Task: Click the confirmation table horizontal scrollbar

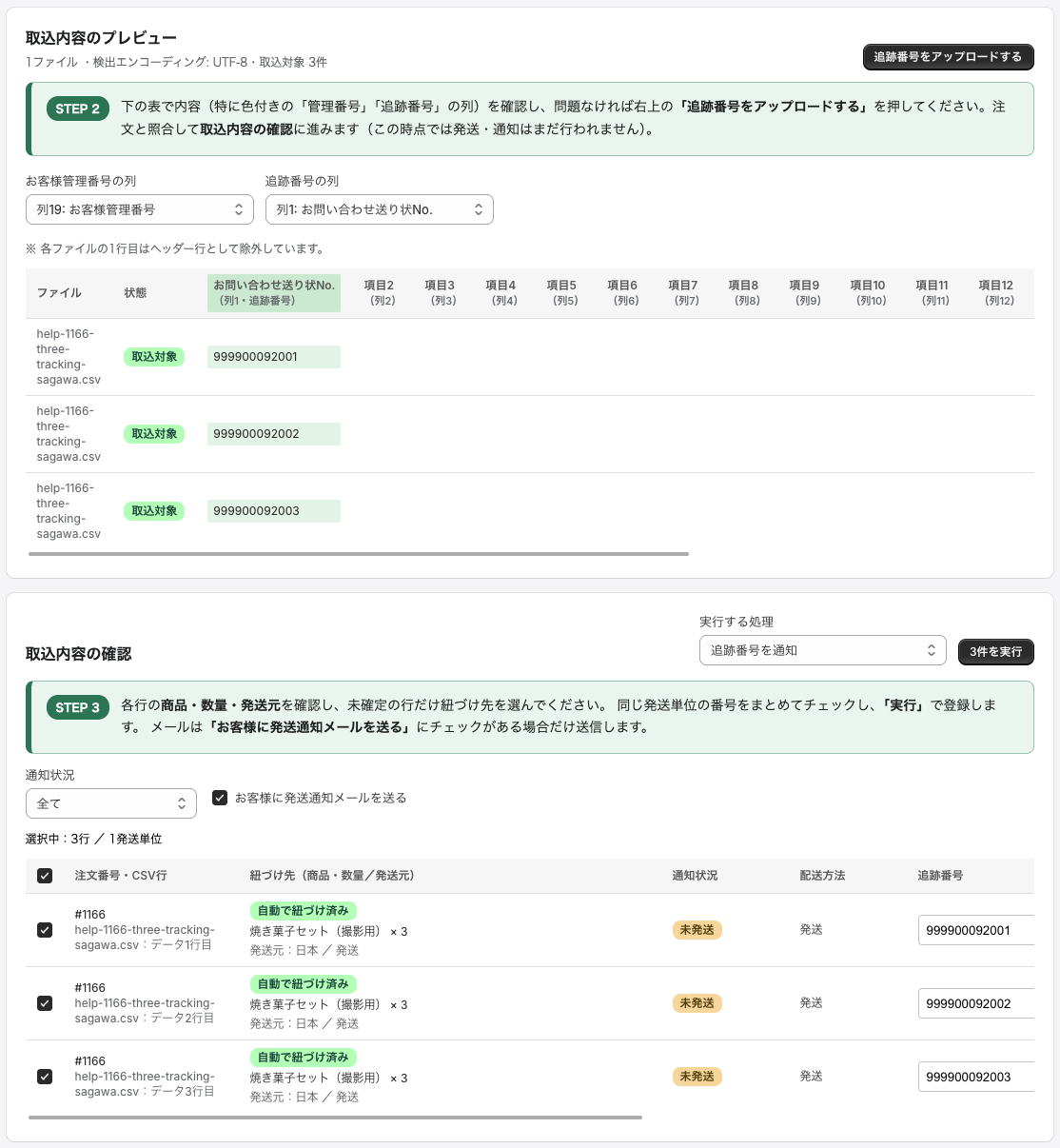Action: [x=335, y=1118]
